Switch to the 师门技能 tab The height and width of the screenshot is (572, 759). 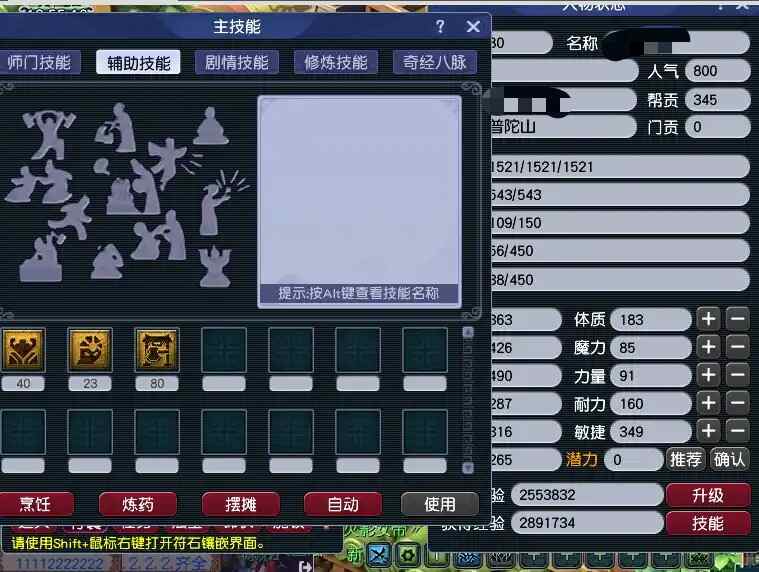click(x=39, y=62)
